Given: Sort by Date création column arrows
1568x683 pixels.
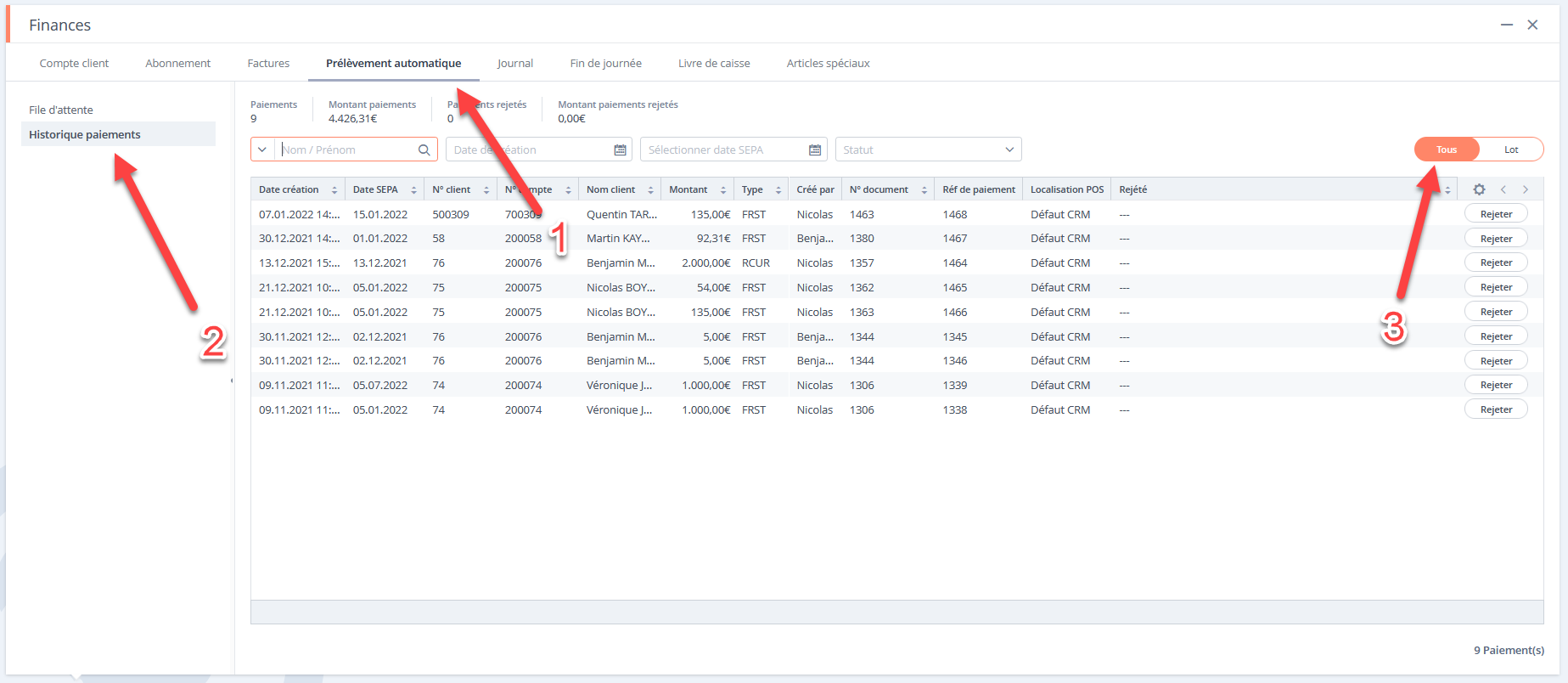Looking at the screenshot, I should [334, 190].
